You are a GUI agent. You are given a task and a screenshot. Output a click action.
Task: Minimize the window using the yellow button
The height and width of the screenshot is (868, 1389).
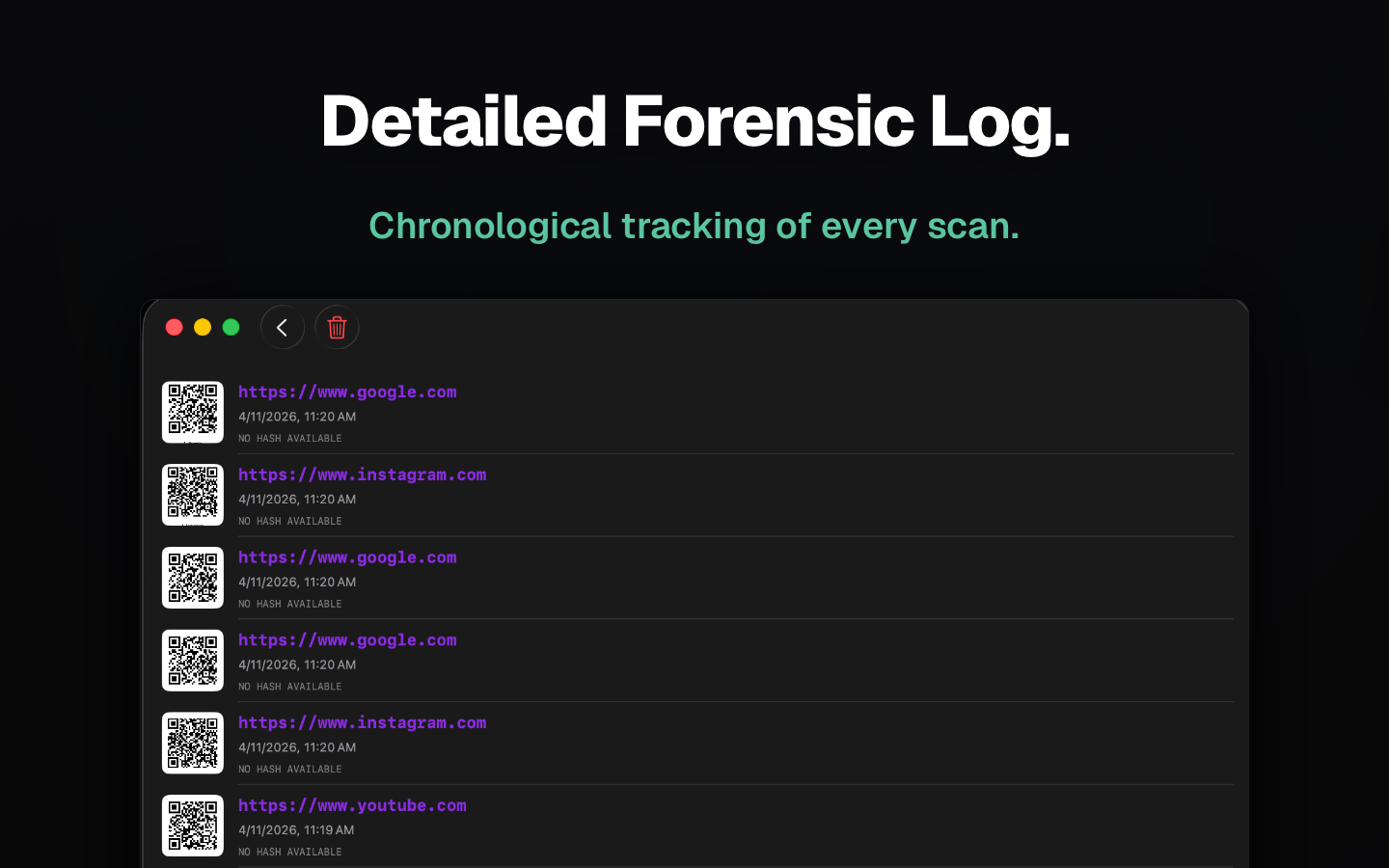(x=203, y=328)
